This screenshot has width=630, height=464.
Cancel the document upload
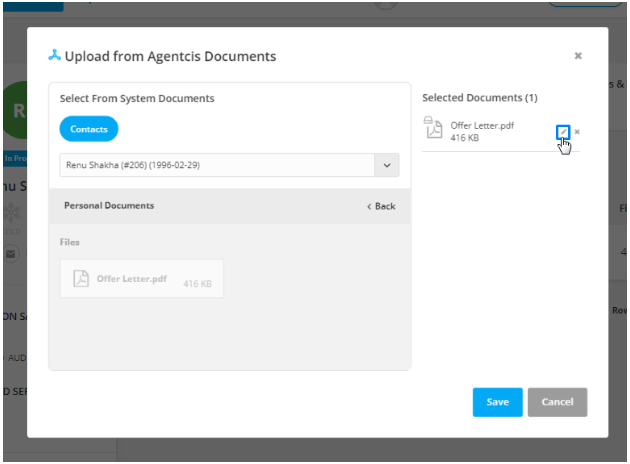557,402
